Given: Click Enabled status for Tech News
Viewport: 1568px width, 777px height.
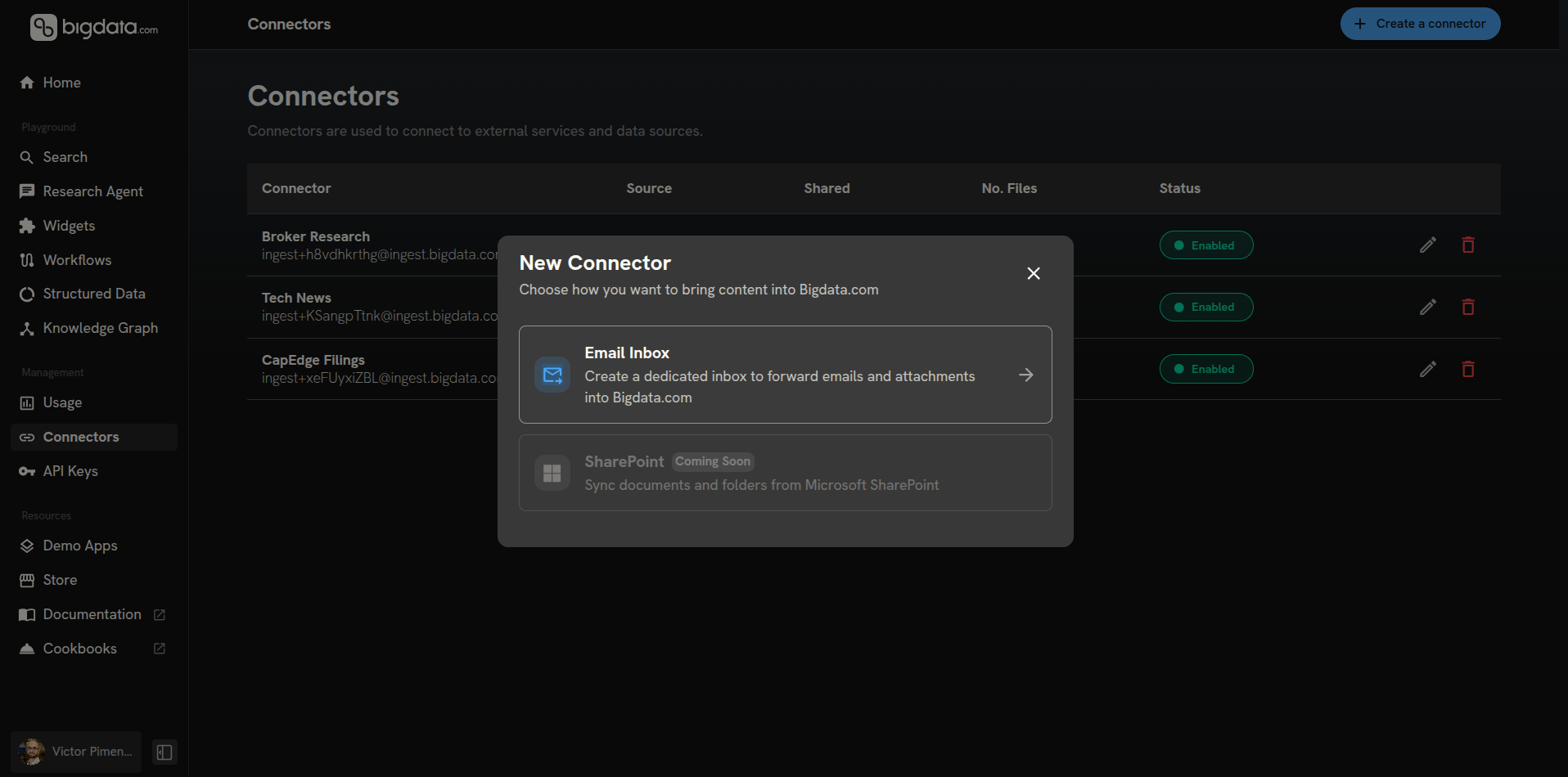Looking at the screenshot, I should [x=1206, y=307].
